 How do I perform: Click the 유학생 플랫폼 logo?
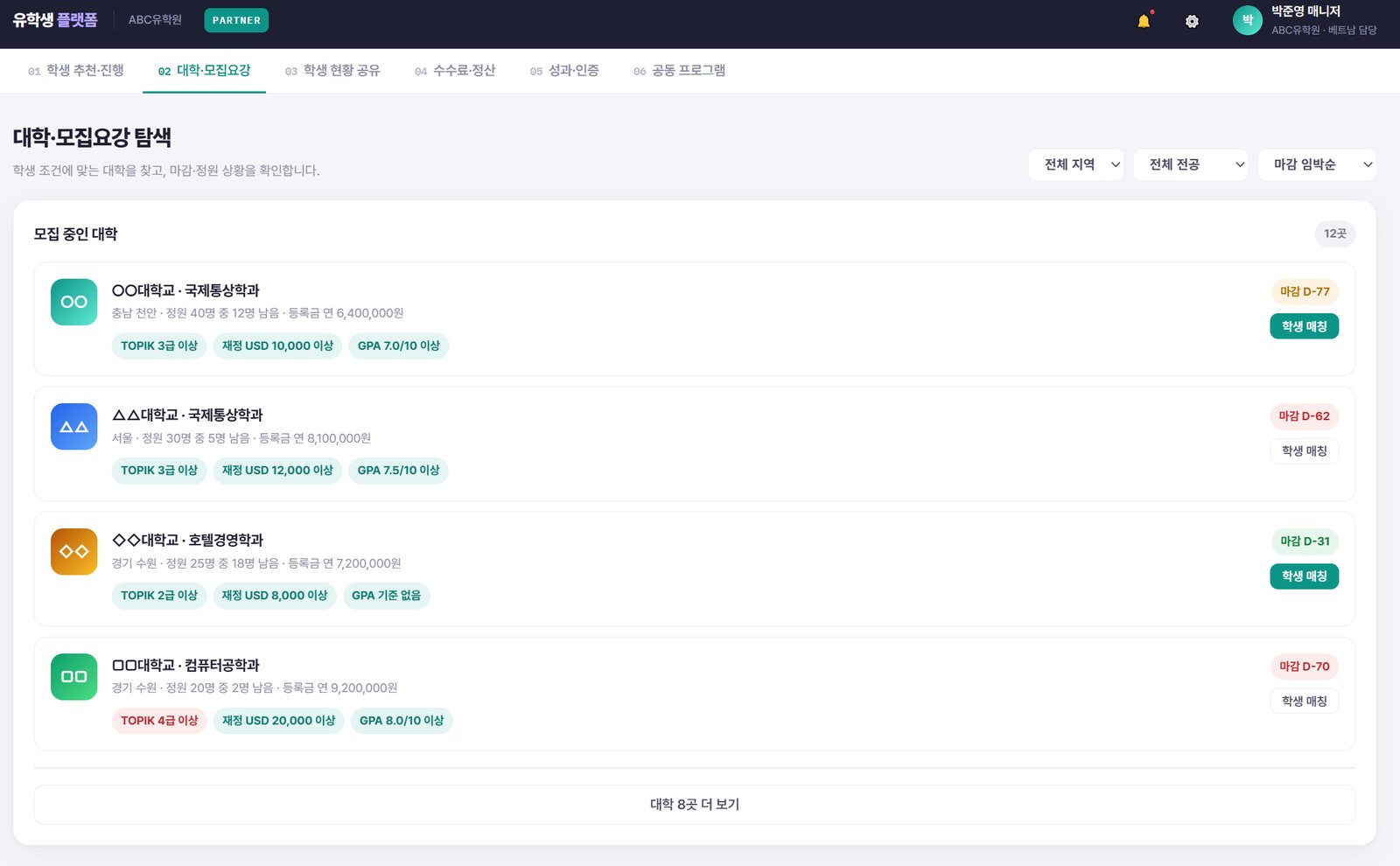55,20
